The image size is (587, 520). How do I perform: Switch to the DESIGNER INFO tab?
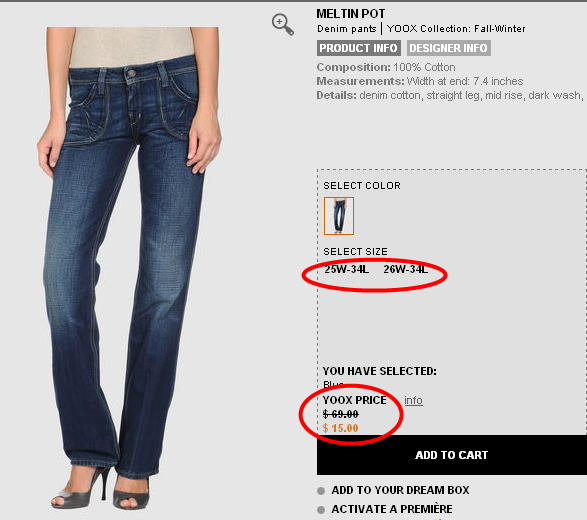click(x=448, y=48)
